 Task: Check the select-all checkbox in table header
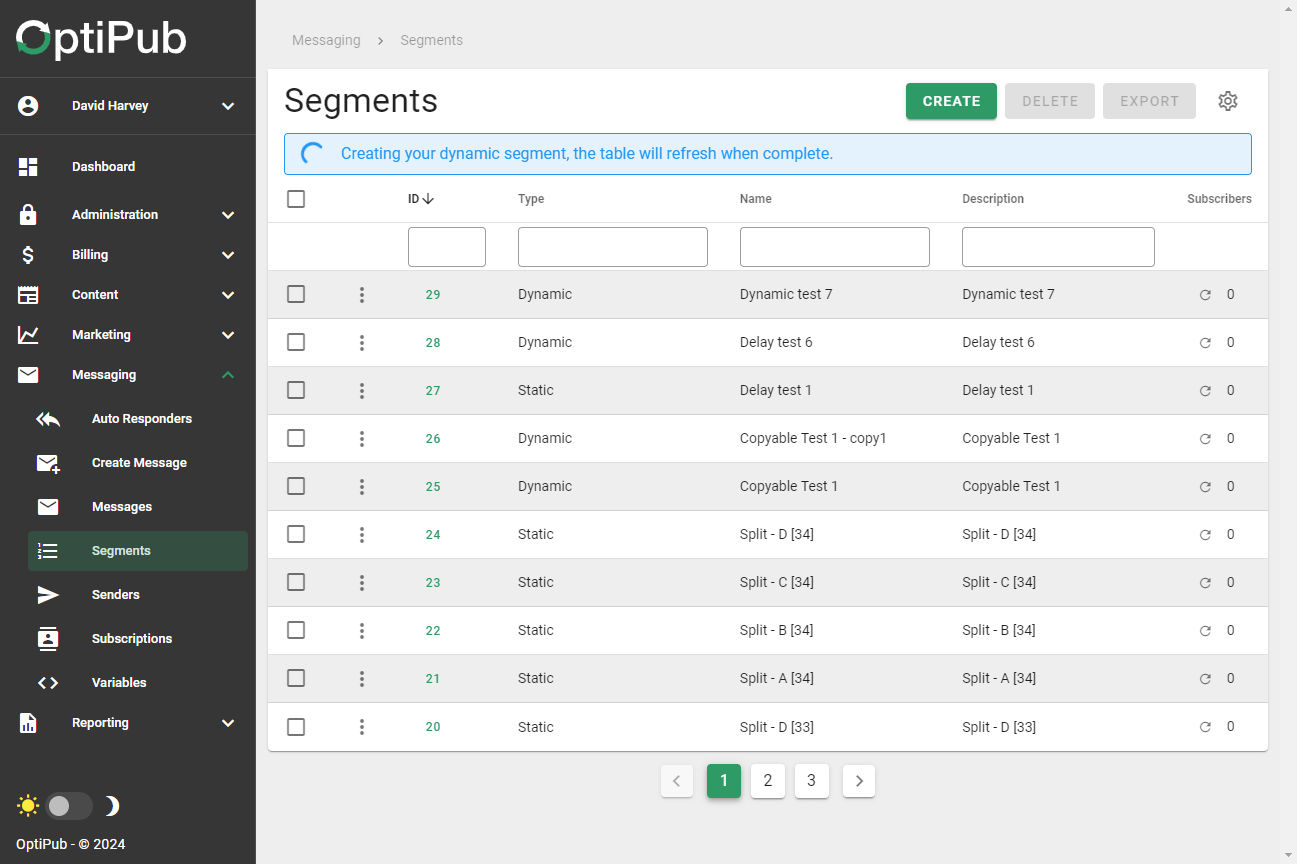(296, 199)
